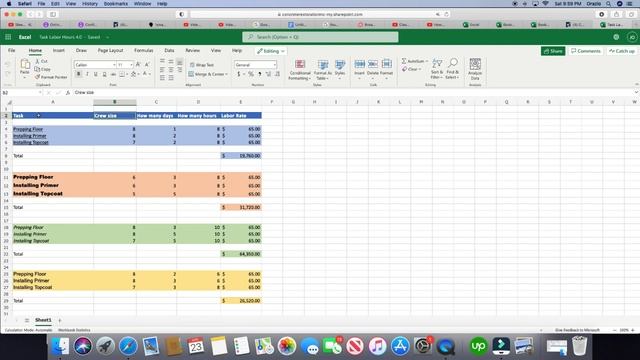The image size is (640, 360).
Task: Open the font color picker
Action: [144, 74]
